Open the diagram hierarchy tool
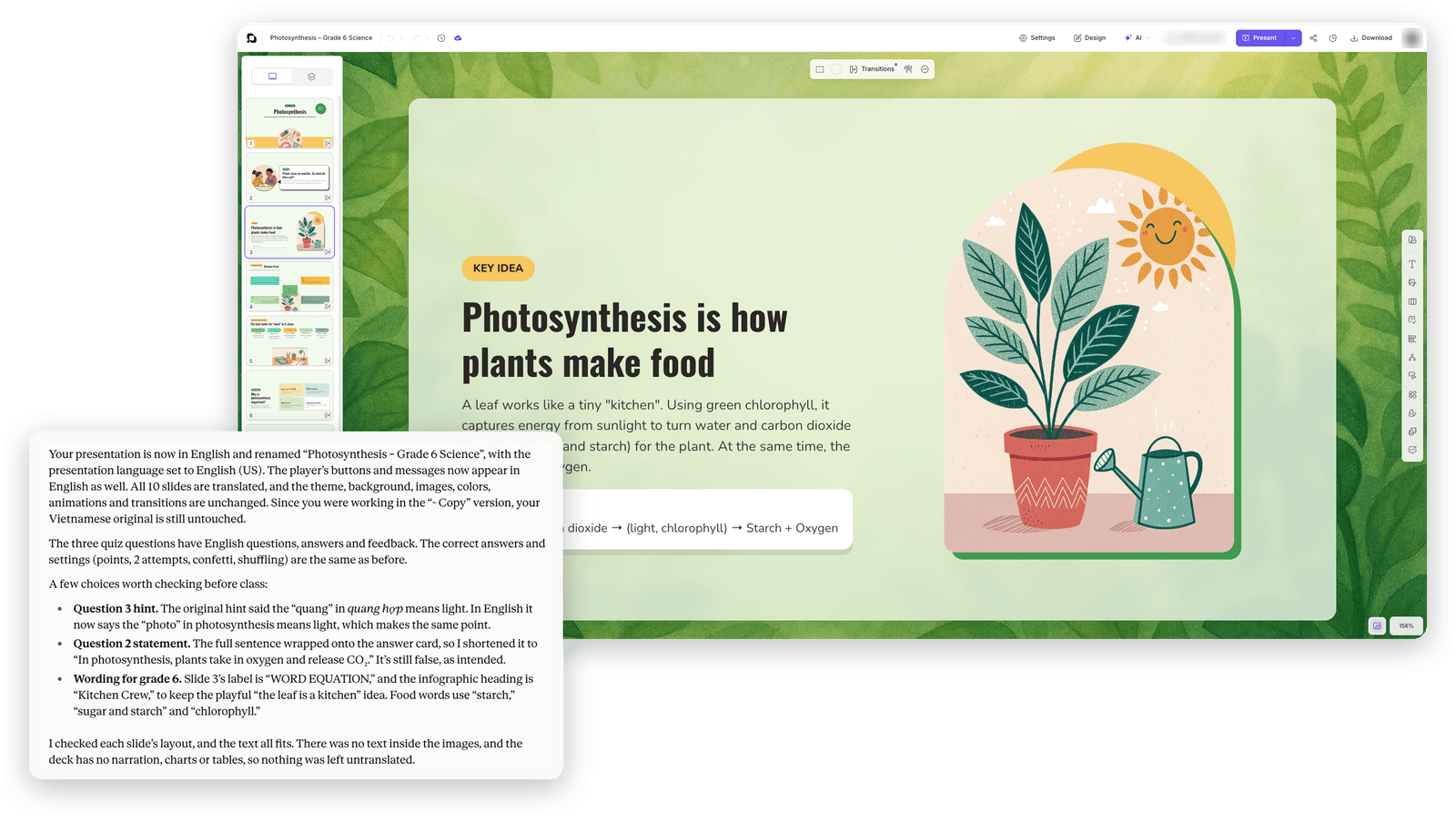 pyautogui.click(x=1412, y=357)
